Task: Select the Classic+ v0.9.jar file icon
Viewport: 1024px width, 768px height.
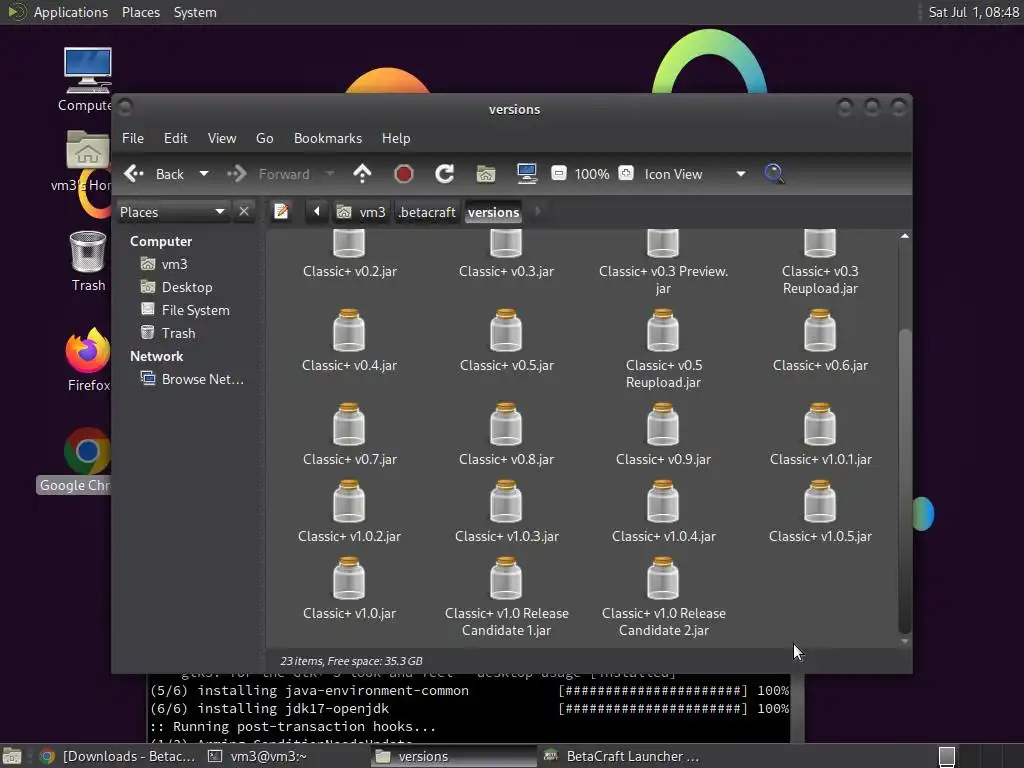Action: click(x=663, y=424)
